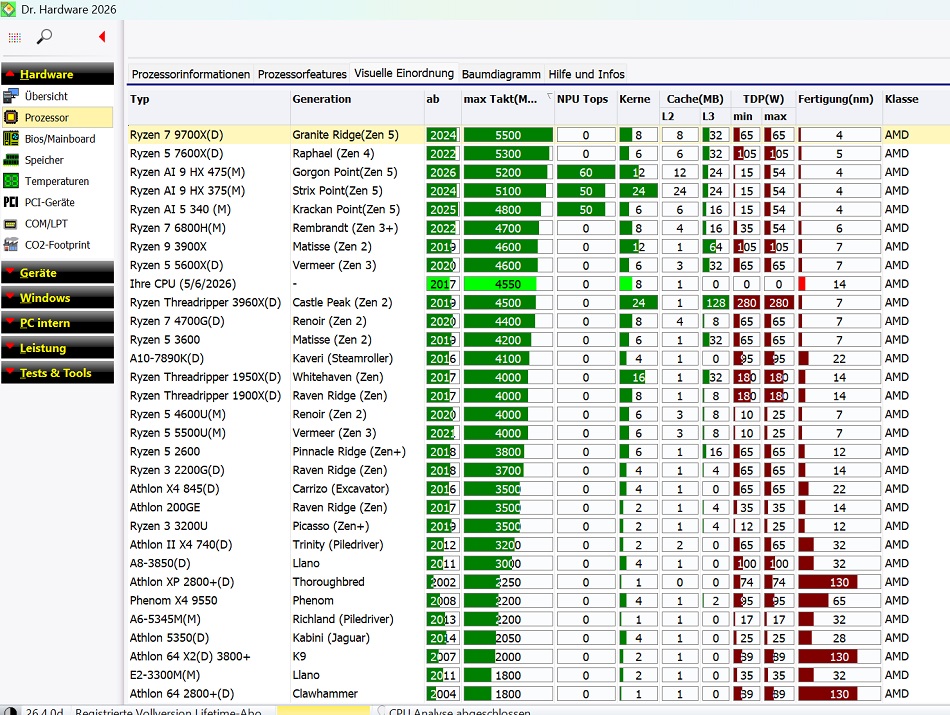The height and width of the screenshot is (715, 950).
Task: Open the Hilfe und Infos tab
Action: click(x=586, y=74)
